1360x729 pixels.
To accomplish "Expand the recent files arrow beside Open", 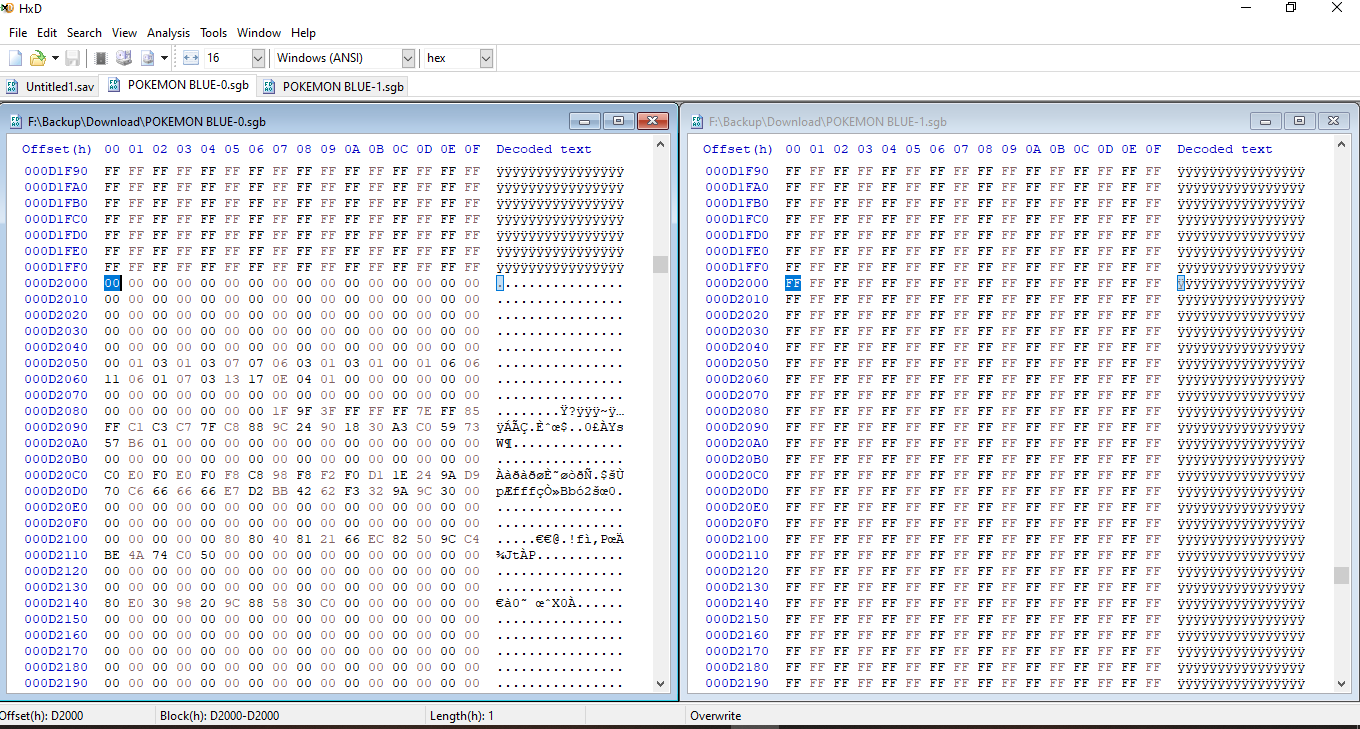I will 55,58.
